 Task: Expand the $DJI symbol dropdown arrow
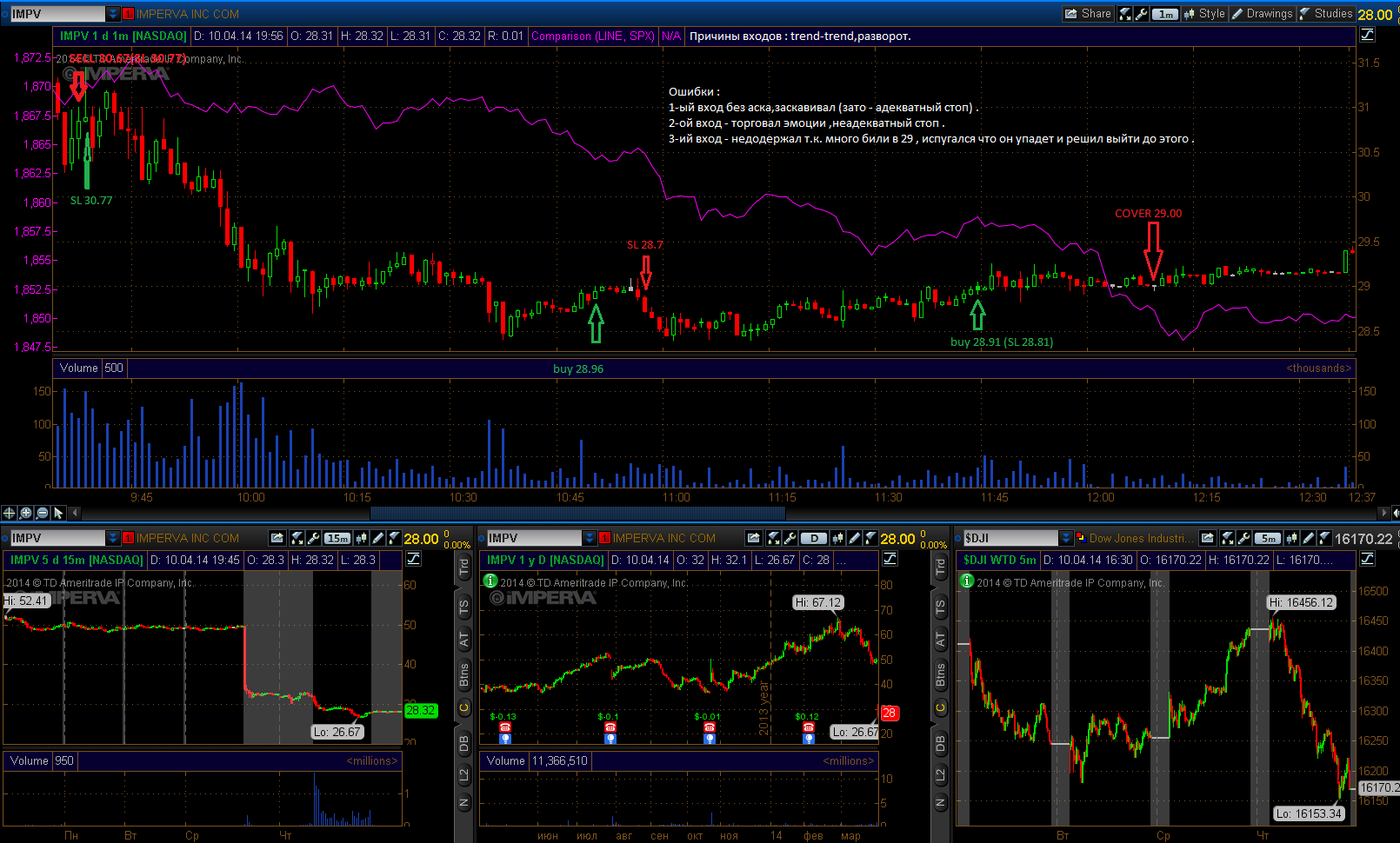[x=1066, y=538]
